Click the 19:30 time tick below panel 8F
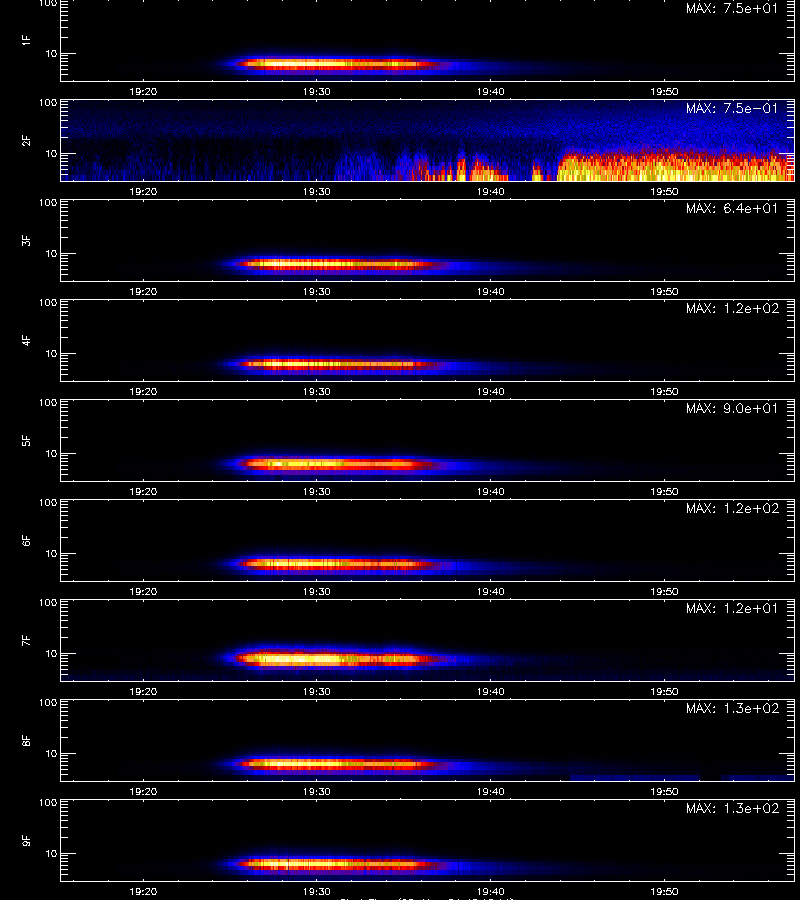Image resolution: width=800 pixels, height=900 pixels. tap(317, 792)
